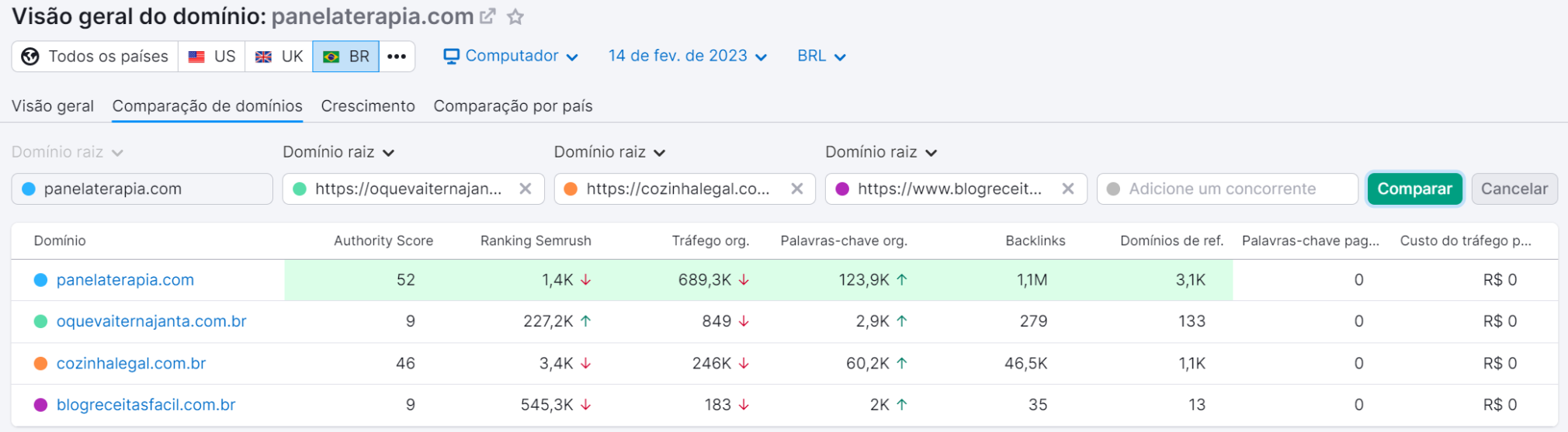Remove oquevaiternajanta competitor with X icon
This screenshot has height=432, width=1568.
click(526, 189)
